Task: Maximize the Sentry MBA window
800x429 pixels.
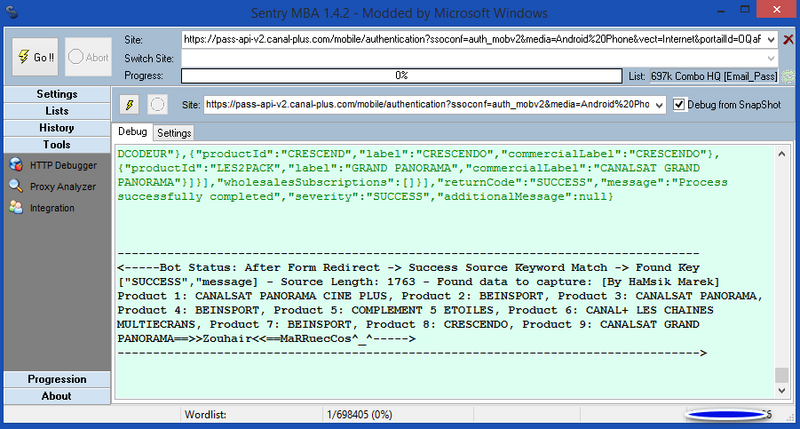Action: click(745, 10)
